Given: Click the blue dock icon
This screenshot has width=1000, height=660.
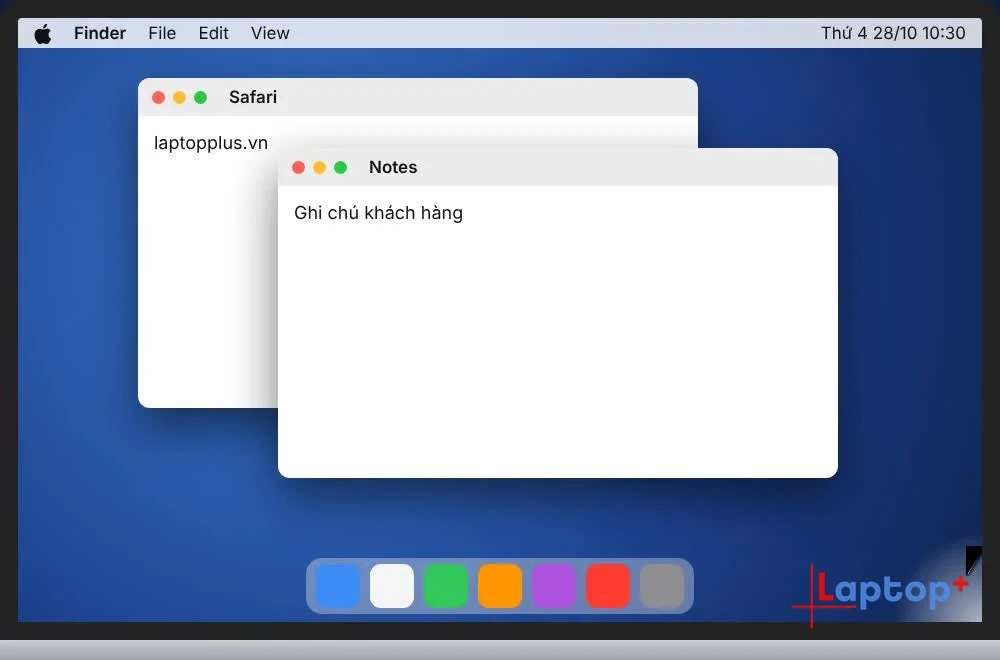Looking at the screenshot, I should (338, 585).
